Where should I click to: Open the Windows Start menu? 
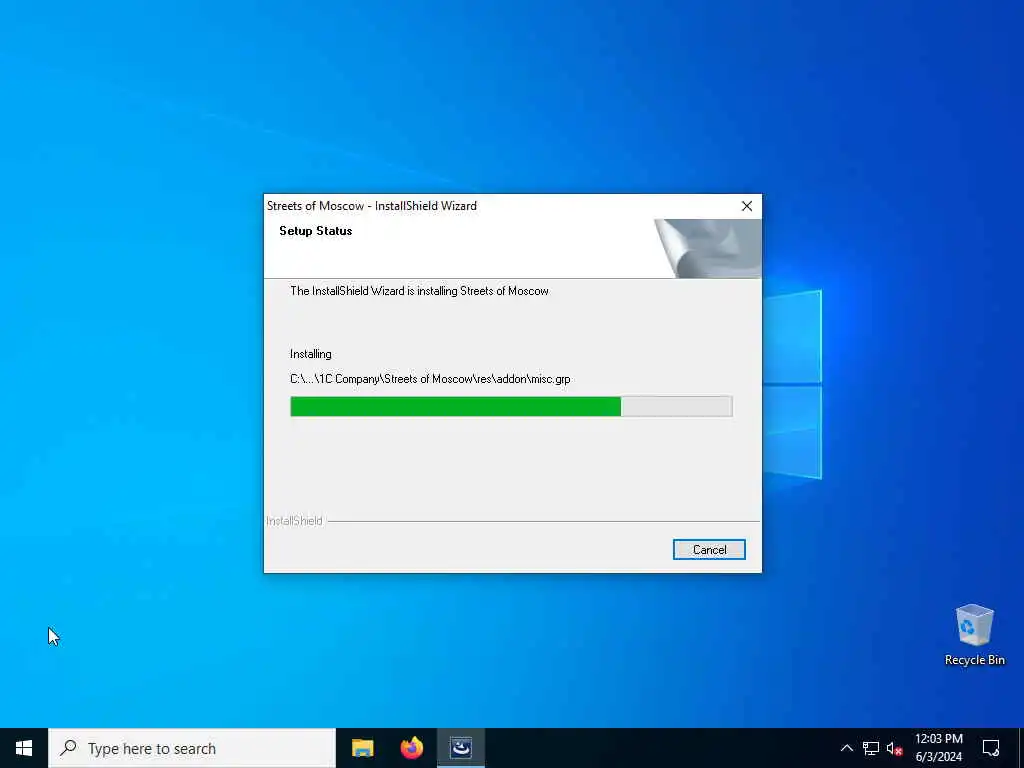click(24, 748)
